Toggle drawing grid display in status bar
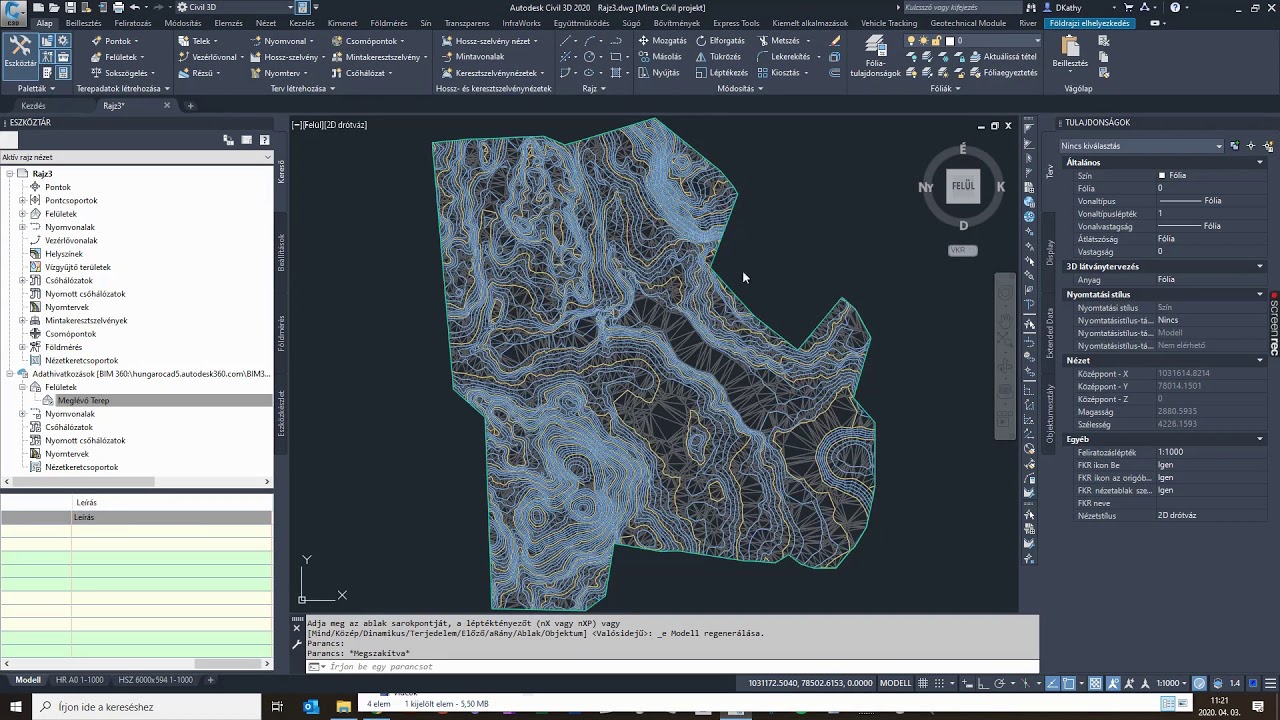The width and height of the screenshot is (1280, 720). [x=924, y=683]
